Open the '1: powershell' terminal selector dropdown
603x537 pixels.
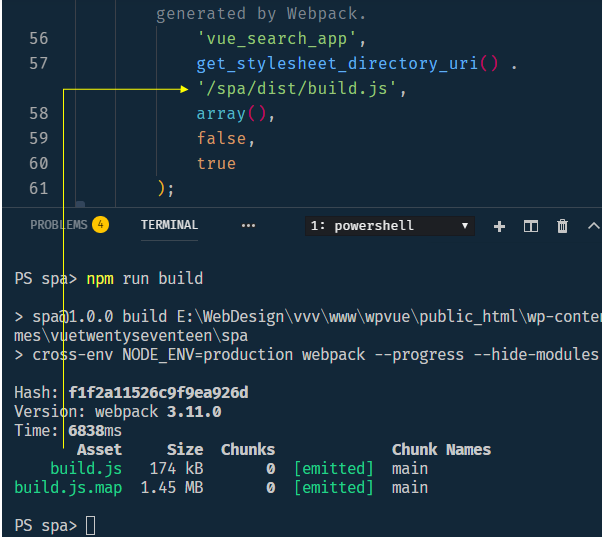389,226
